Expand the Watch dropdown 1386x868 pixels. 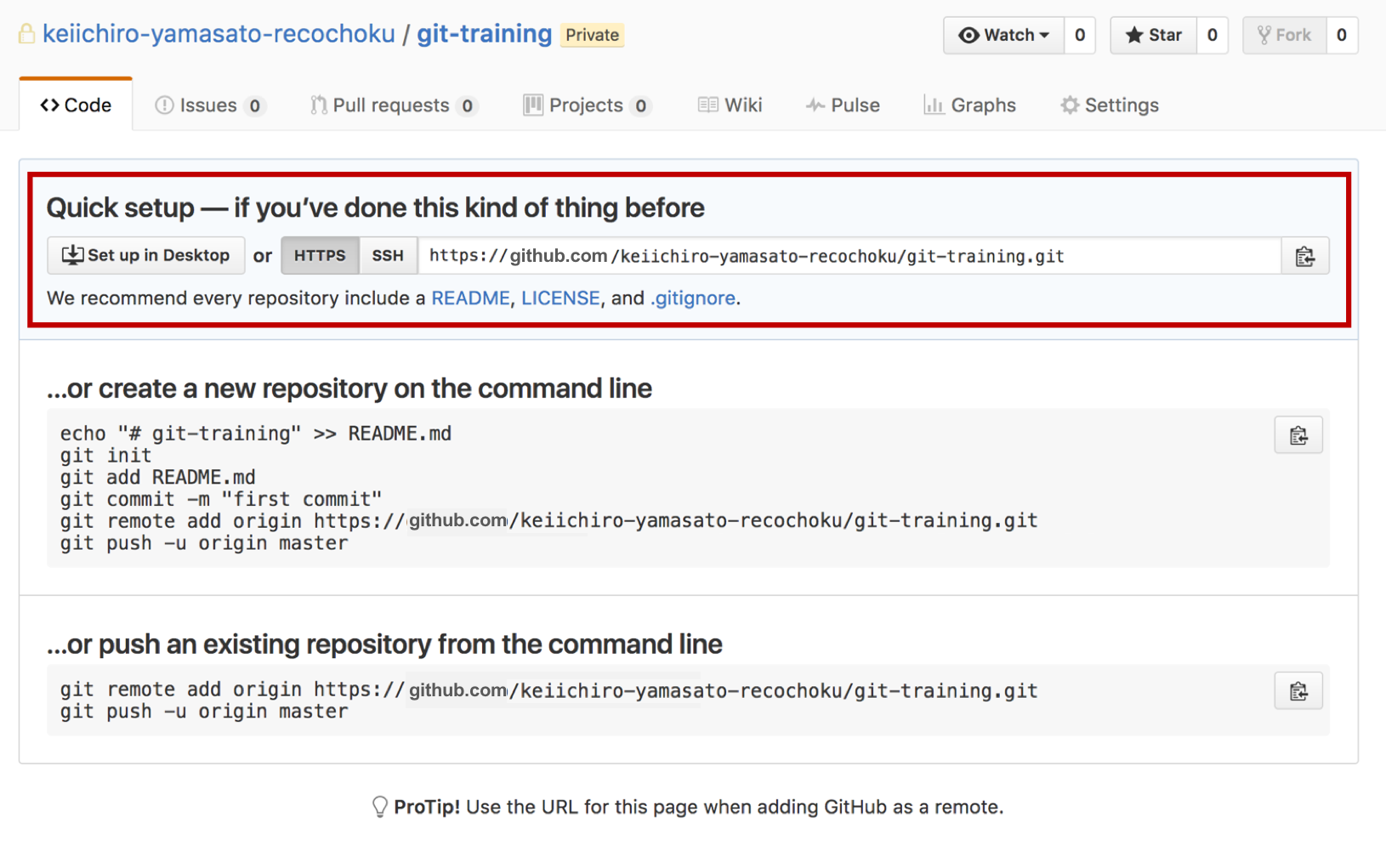pos(1003,36)
